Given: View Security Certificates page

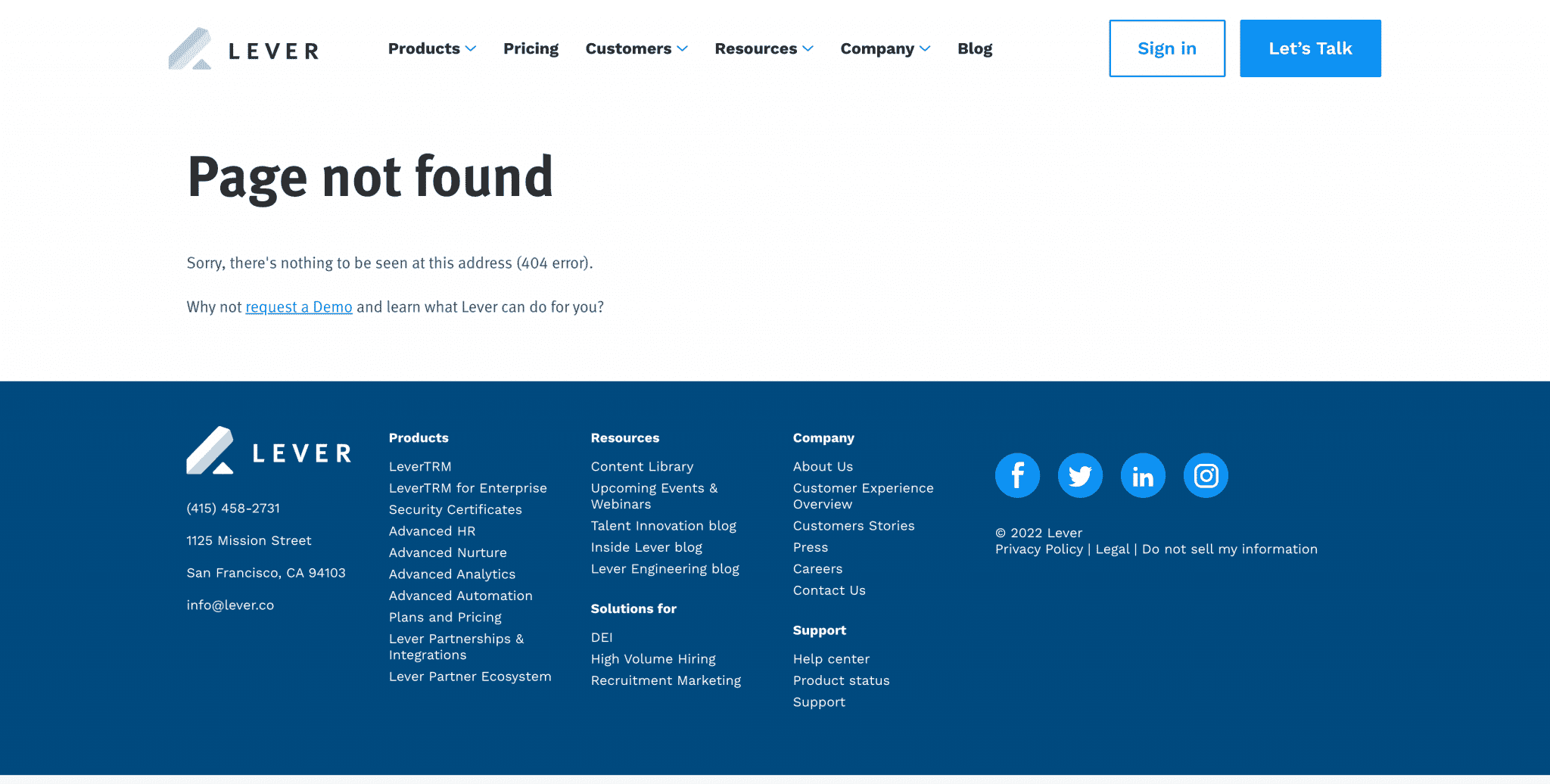Looking at the screenshot, I should pyautogui.click(x=456, y=509).
